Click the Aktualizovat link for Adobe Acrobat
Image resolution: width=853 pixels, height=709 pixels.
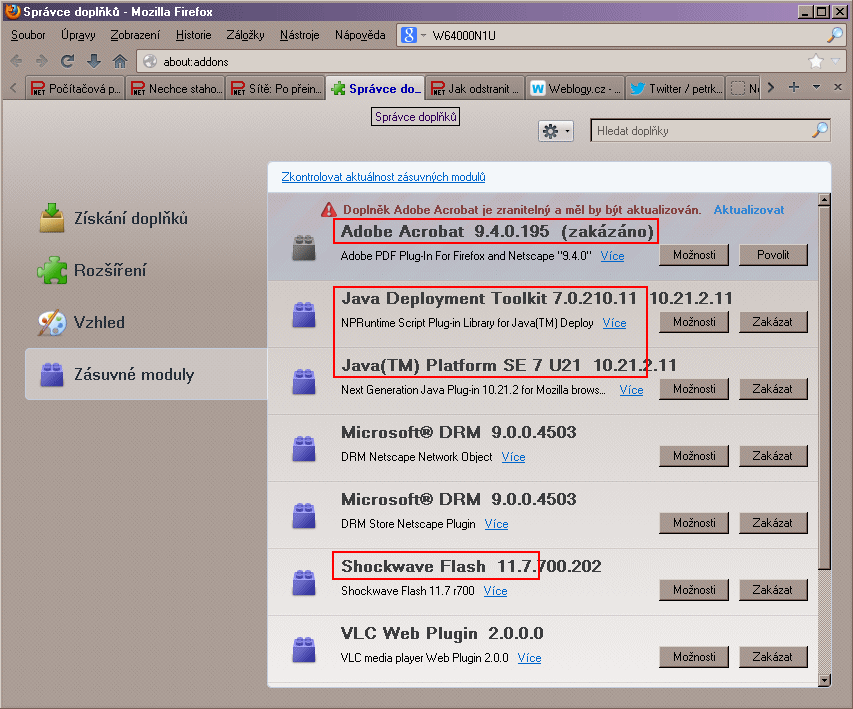749,209
